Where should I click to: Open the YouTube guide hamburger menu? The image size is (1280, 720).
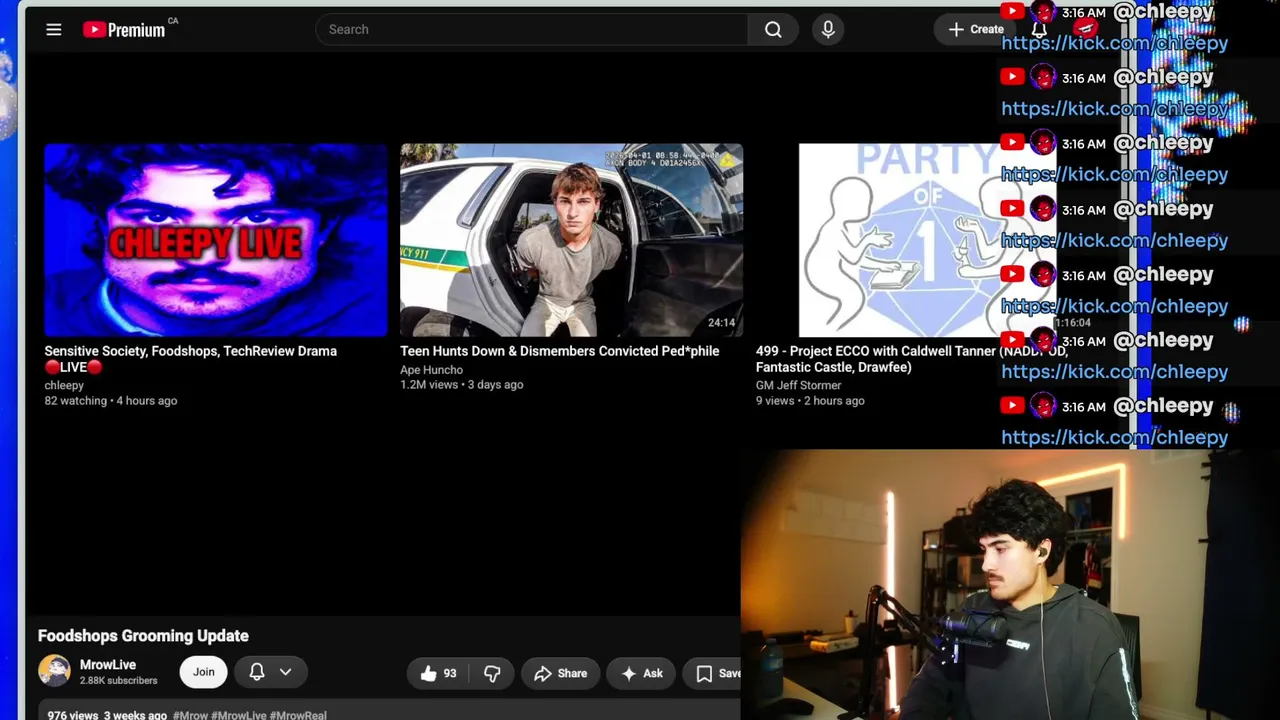tap(54, 30)
